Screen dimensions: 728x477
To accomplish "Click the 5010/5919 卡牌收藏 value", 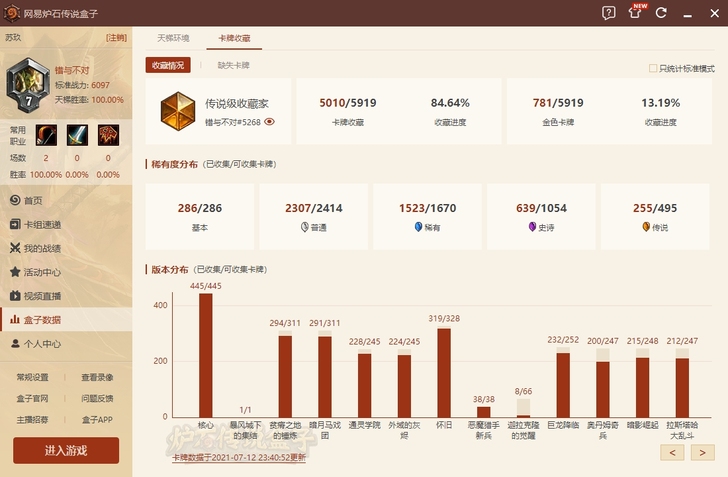I will coord(348,103).
